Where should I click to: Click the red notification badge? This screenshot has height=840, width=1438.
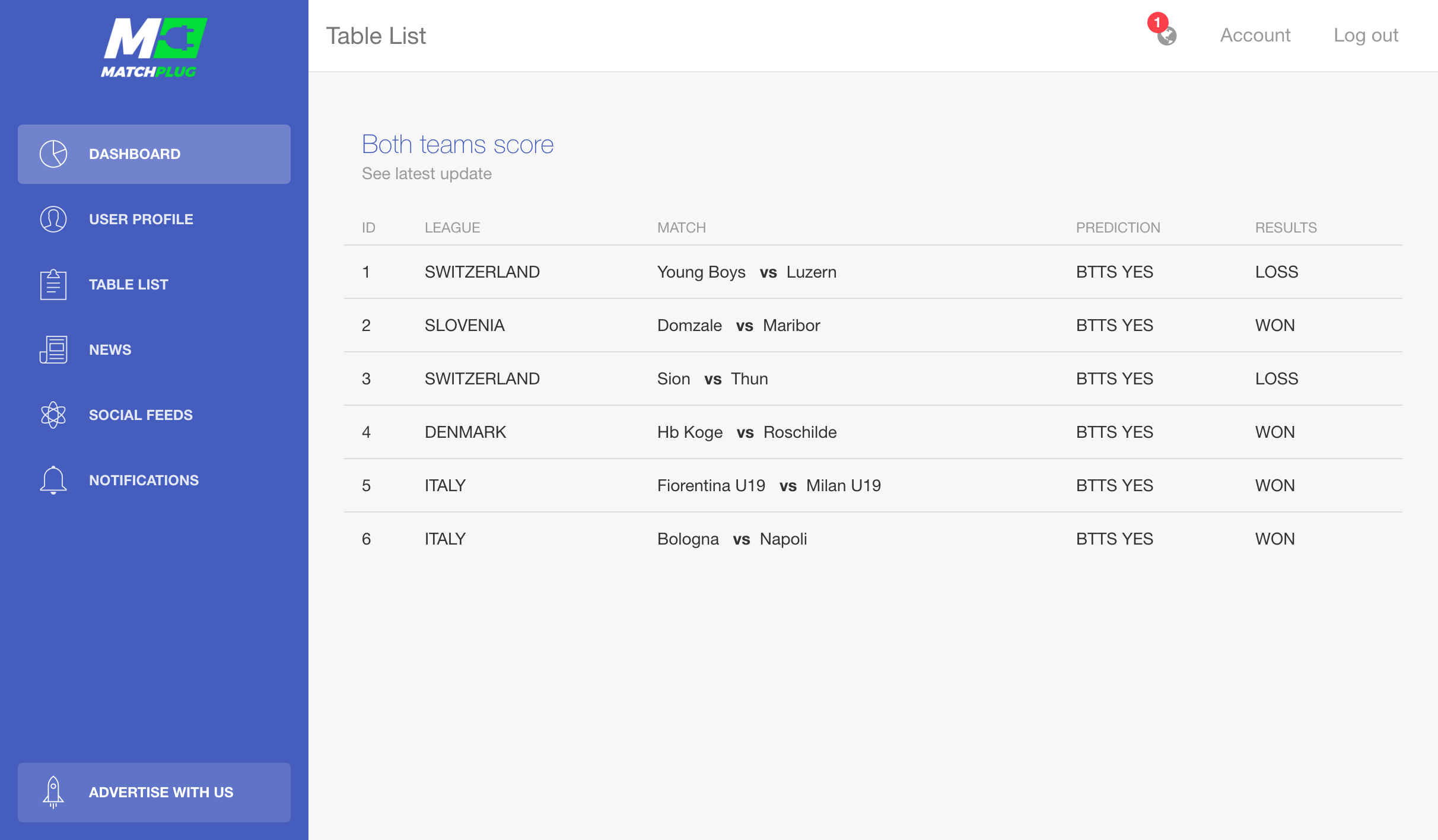point(1157,23)
